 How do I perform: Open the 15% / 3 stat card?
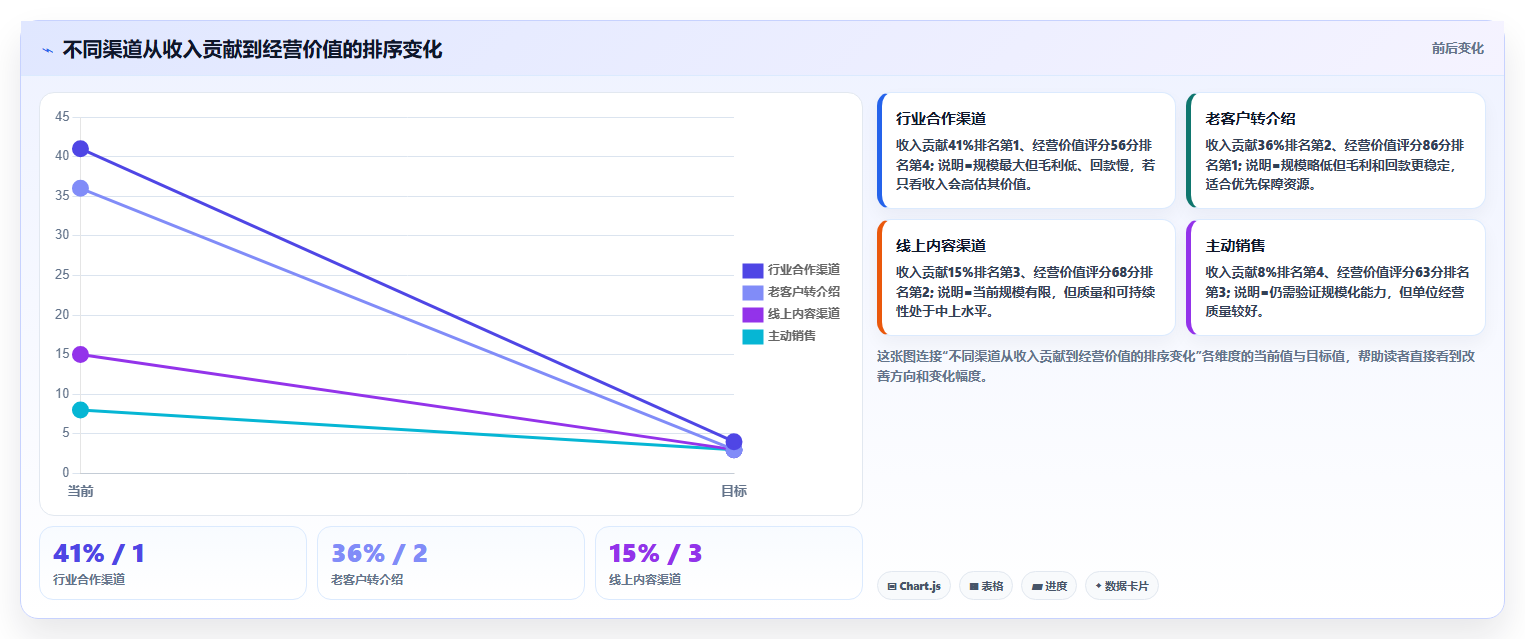729,563
